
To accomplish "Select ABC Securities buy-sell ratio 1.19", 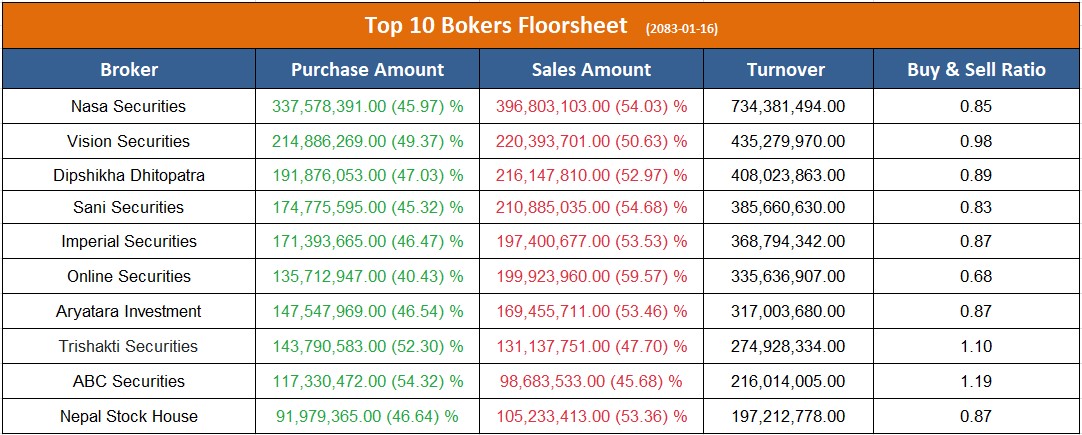I will click(976, 381).
